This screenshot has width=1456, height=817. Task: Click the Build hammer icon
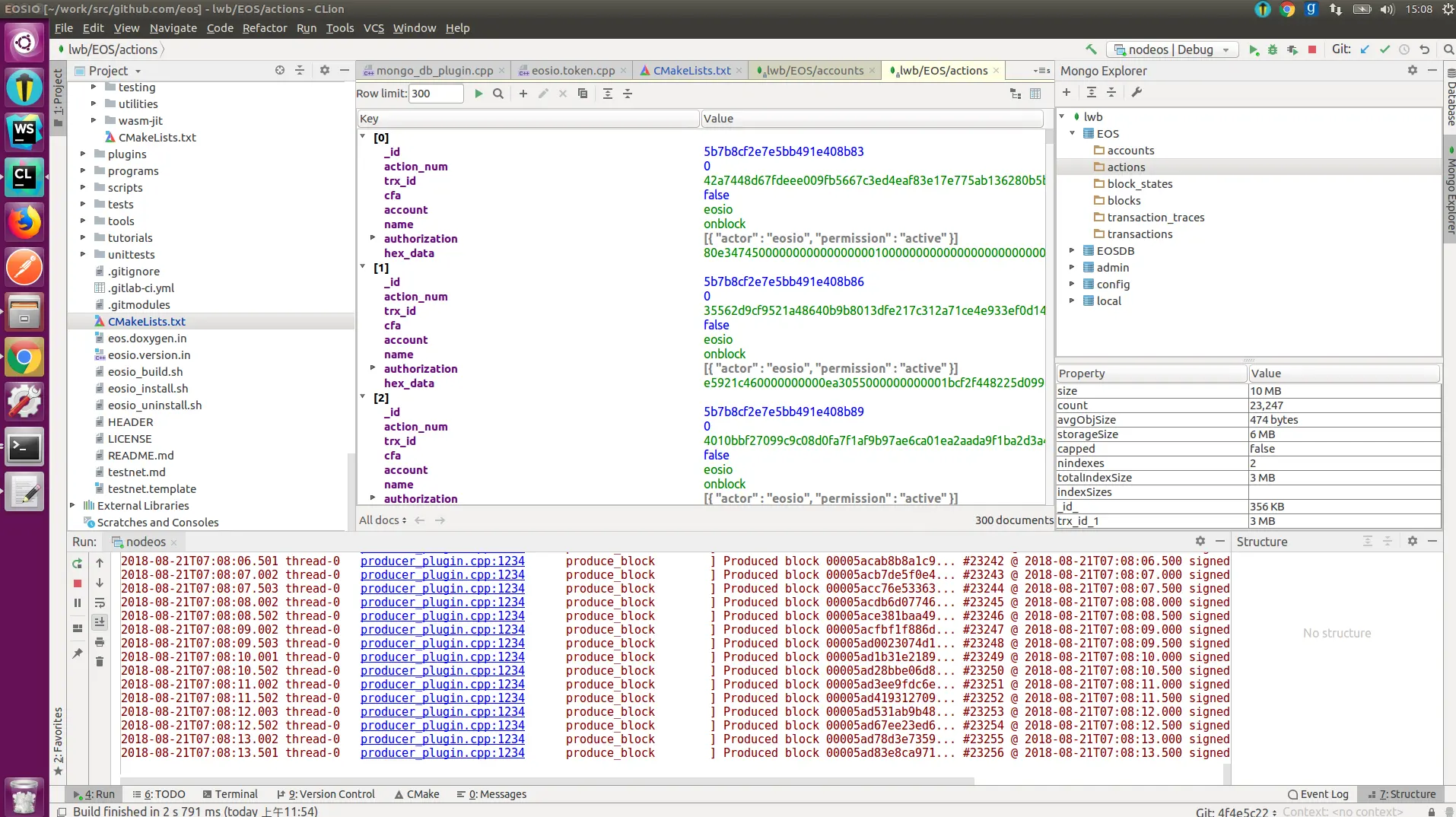click(1091, 49)
